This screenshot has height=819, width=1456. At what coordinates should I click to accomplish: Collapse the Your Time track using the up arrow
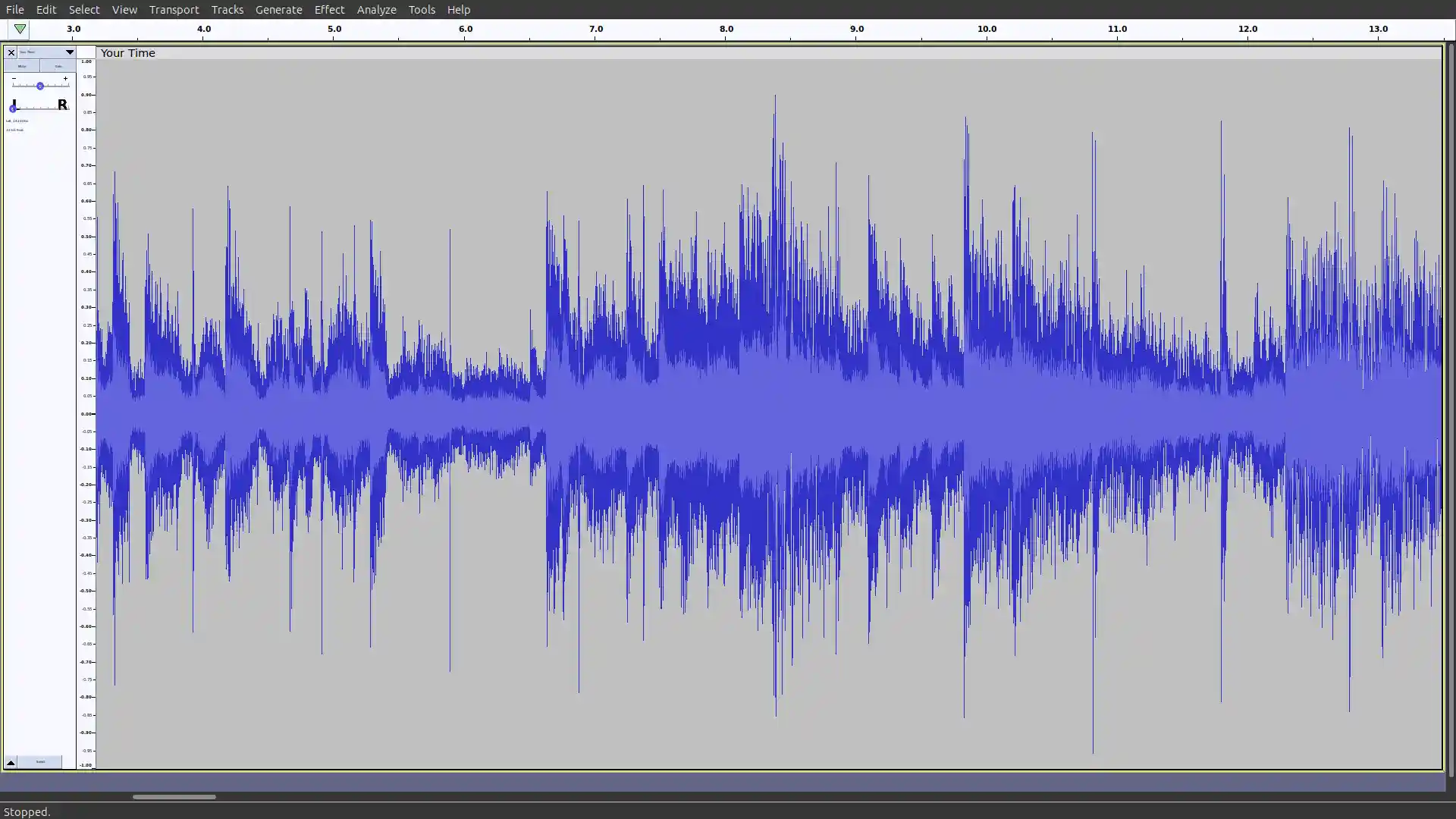(x=11, y=761)
